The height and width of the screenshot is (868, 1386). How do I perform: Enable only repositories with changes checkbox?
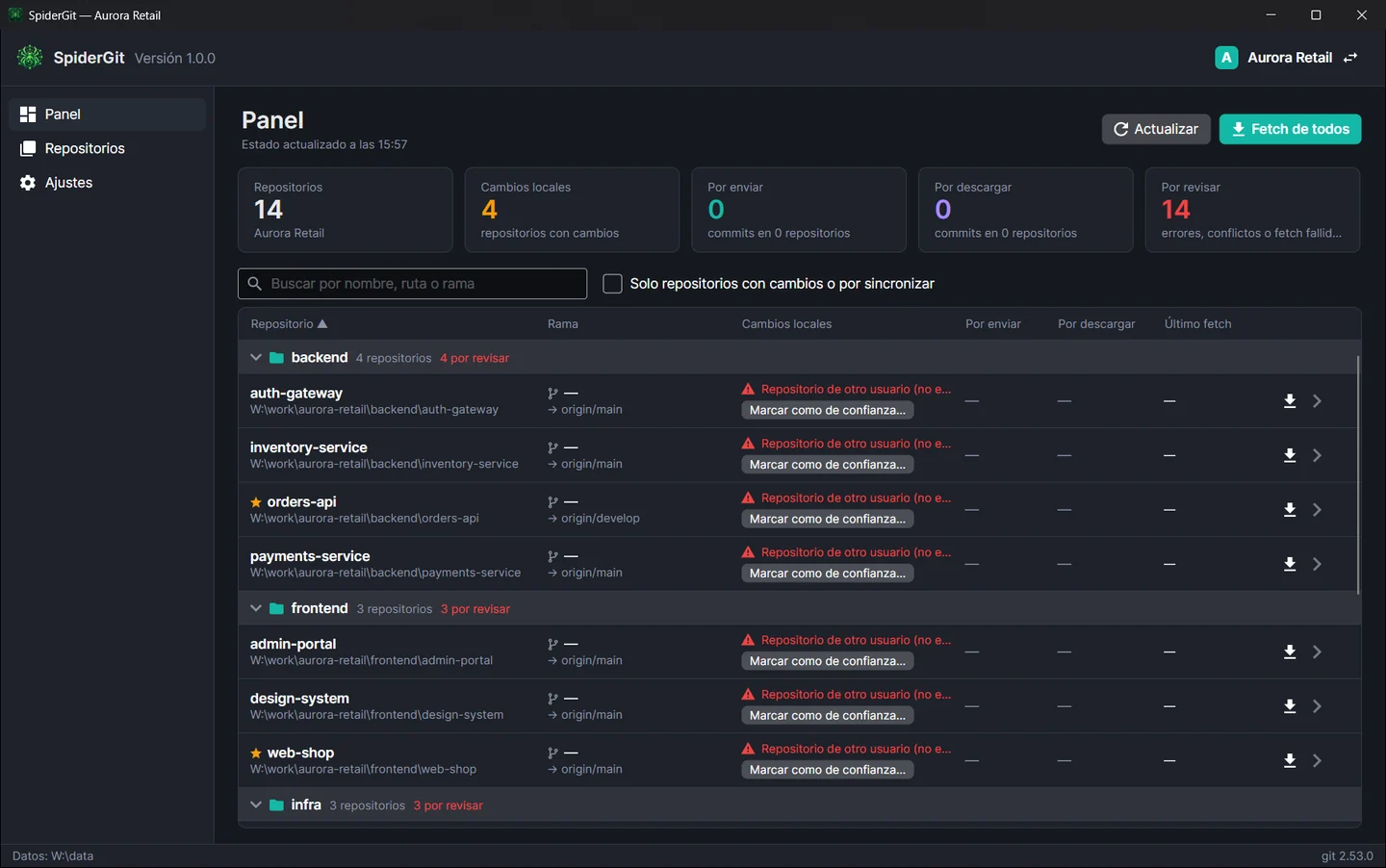pyautogui.click(x=612, y=284)
